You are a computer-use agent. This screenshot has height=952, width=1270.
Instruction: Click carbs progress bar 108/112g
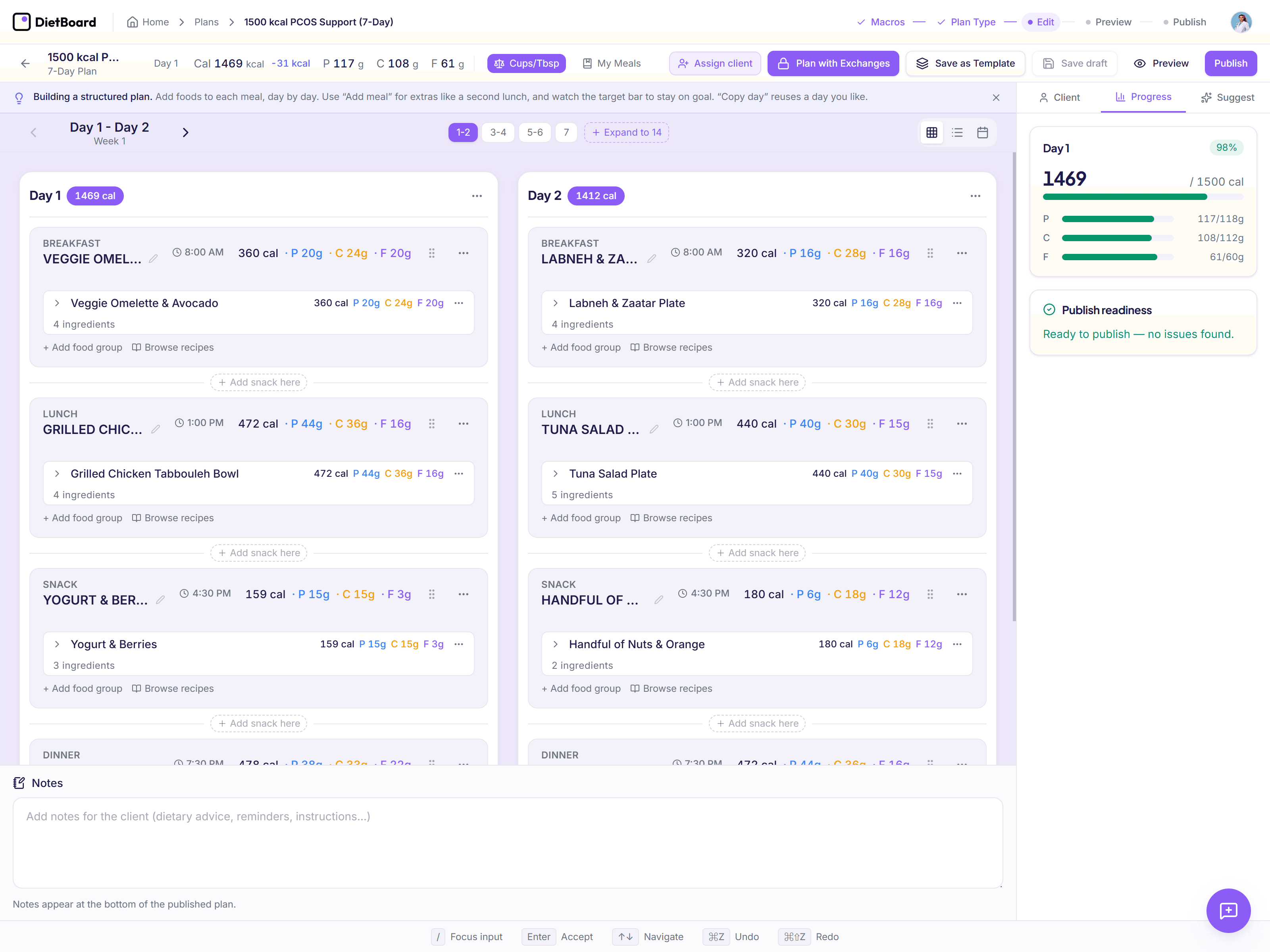(1117, 238)
